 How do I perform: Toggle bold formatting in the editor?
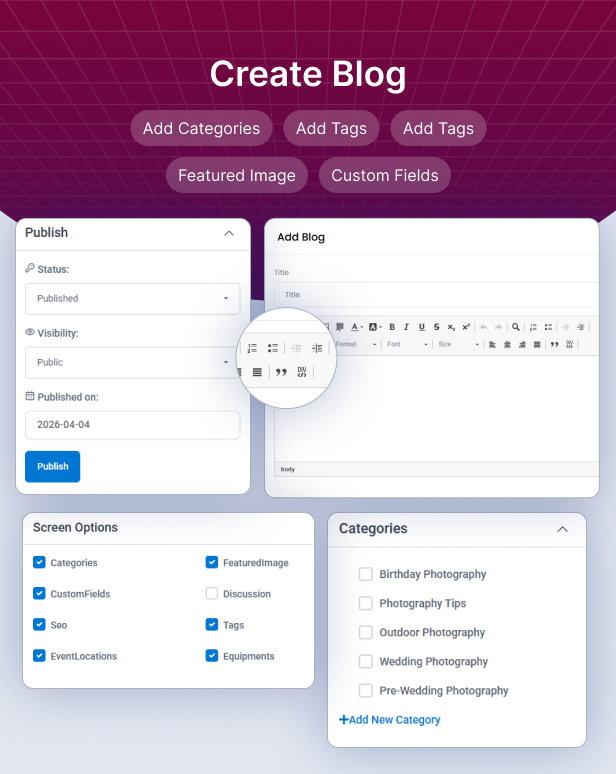coord(392,327)
